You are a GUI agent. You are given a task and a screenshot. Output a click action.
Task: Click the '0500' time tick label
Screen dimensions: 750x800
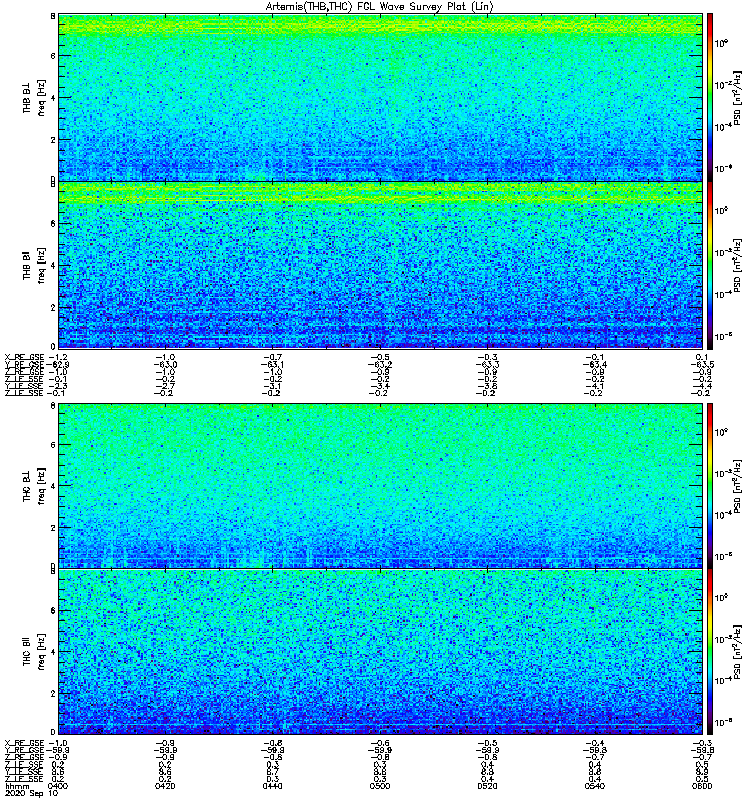click(380, 786)
